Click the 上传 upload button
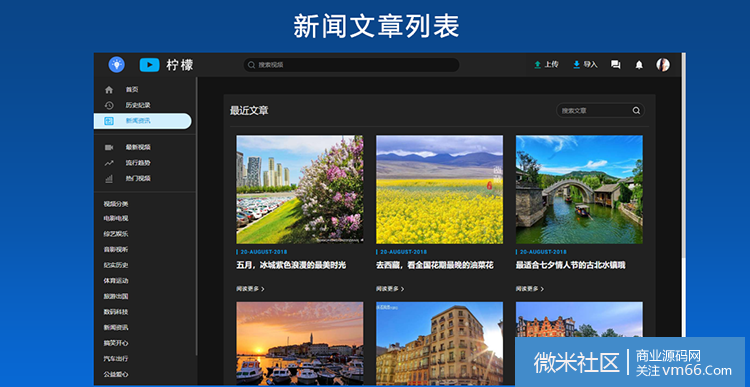Image resolution: width=750 pixels, height=387 pixels. point(546,65)
